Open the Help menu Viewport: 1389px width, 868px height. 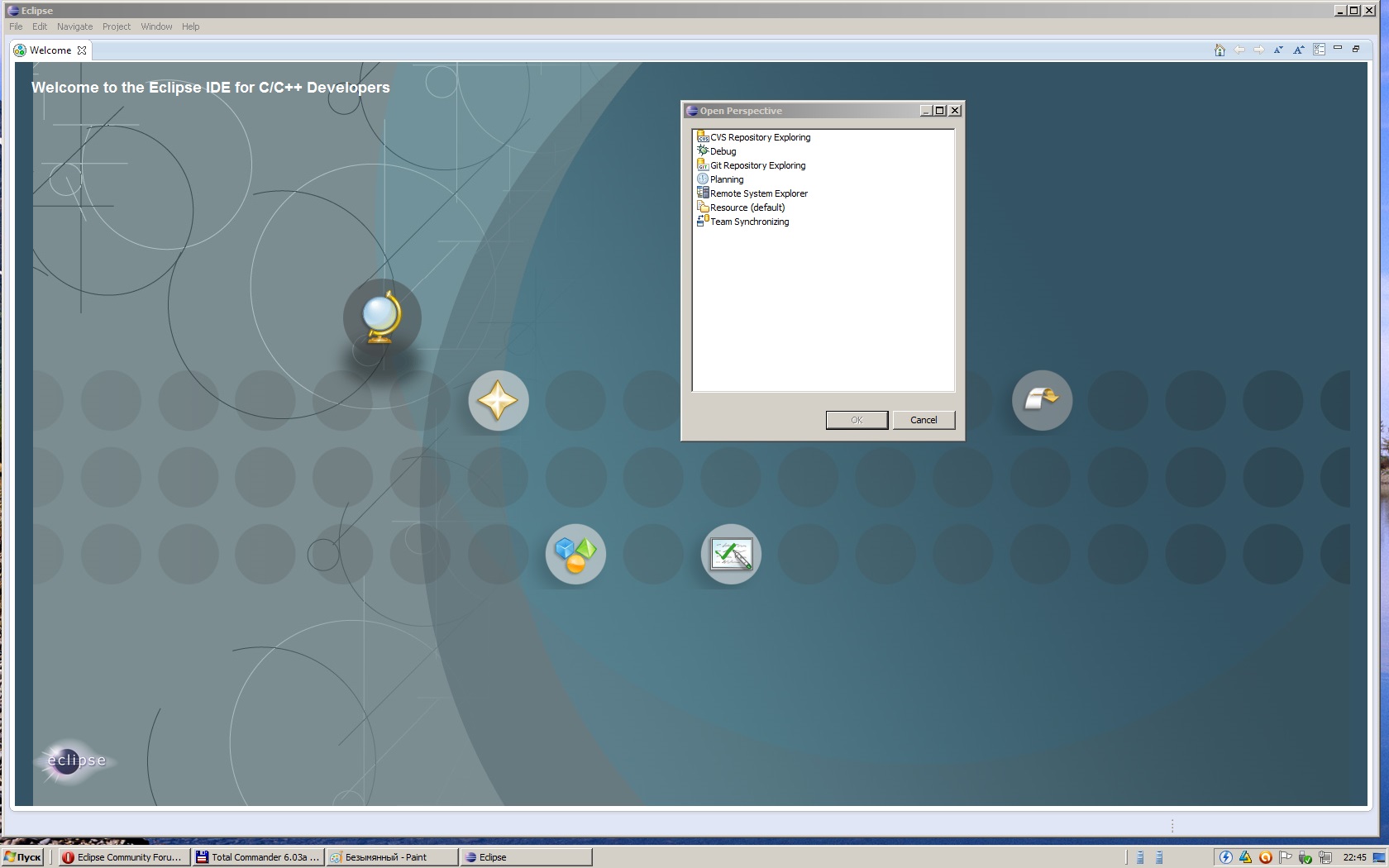(x=191, y=26)
